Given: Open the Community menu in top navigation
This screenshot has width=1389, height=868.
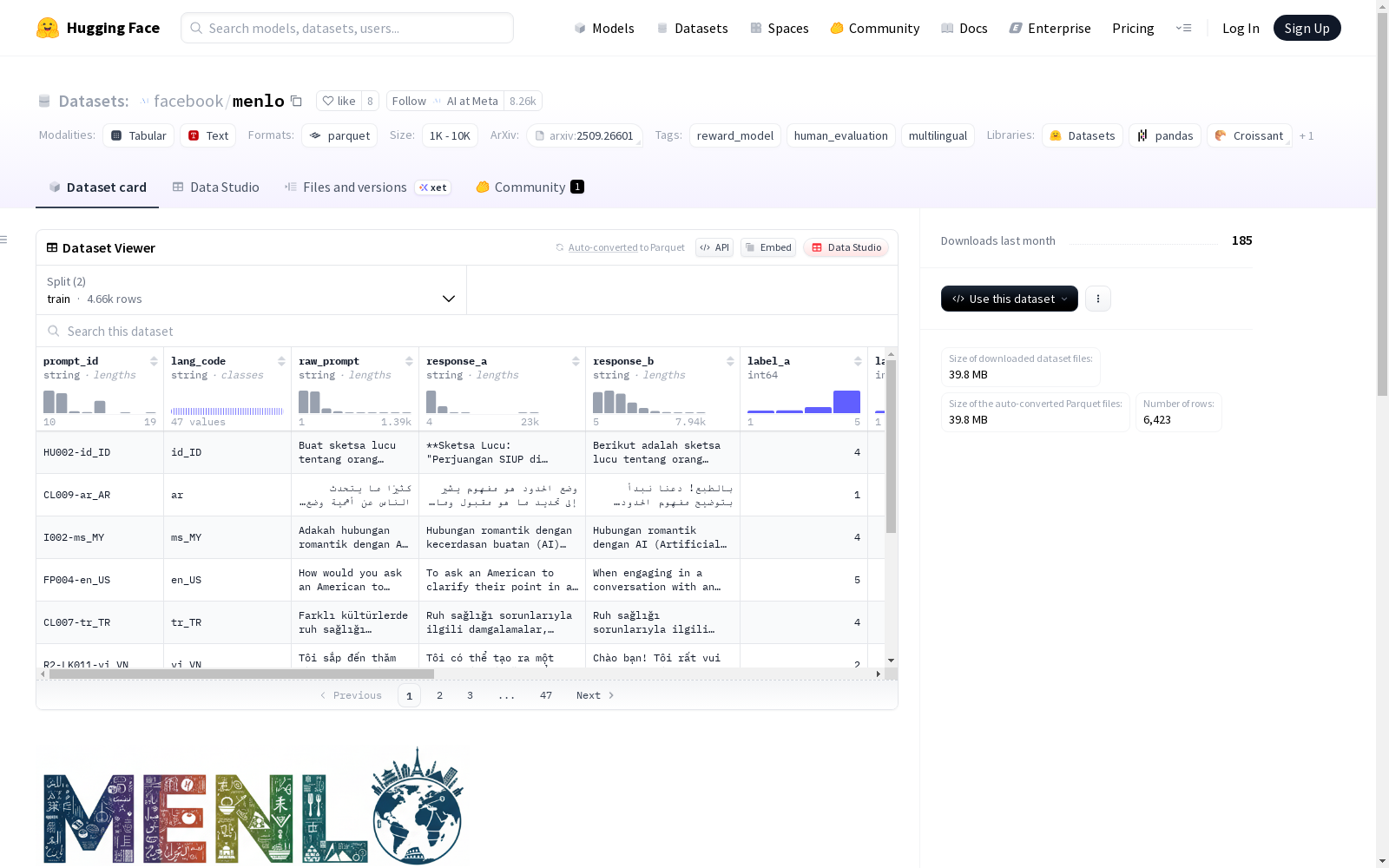Looking at the screenshot, I should point(875,28).
